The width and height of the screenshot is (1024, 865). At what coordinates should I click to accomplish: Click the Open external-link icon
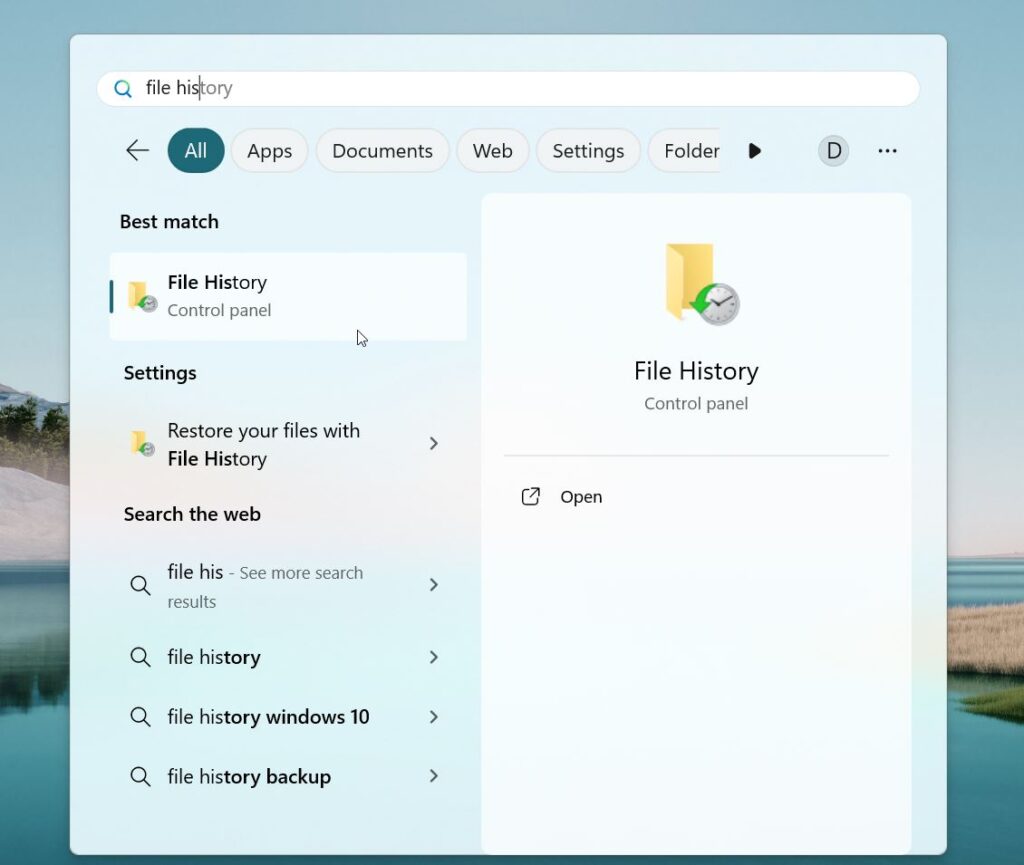coord(531,496)
